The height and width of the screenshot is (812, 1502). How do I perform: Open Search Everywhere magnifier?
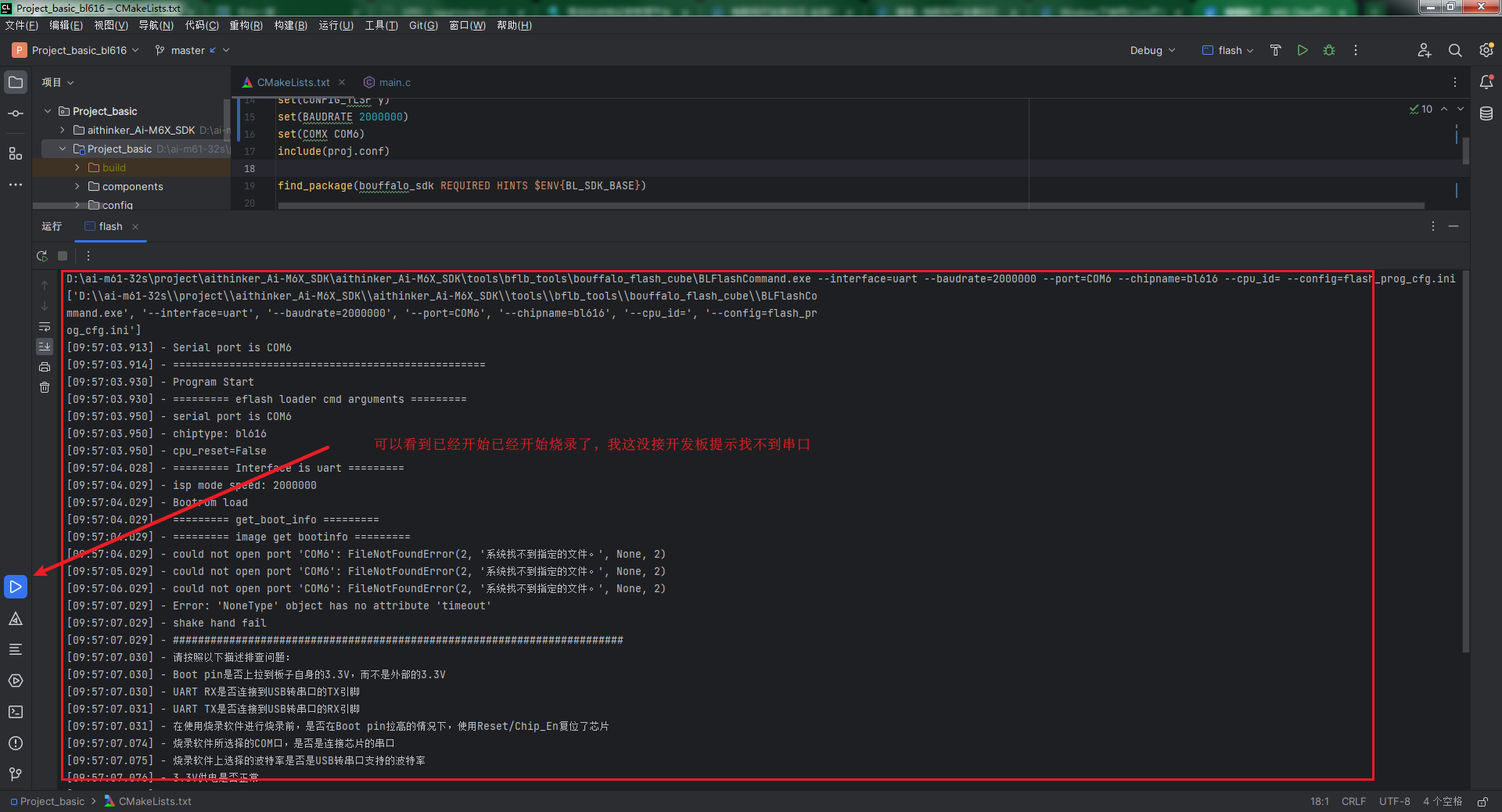1455,50
